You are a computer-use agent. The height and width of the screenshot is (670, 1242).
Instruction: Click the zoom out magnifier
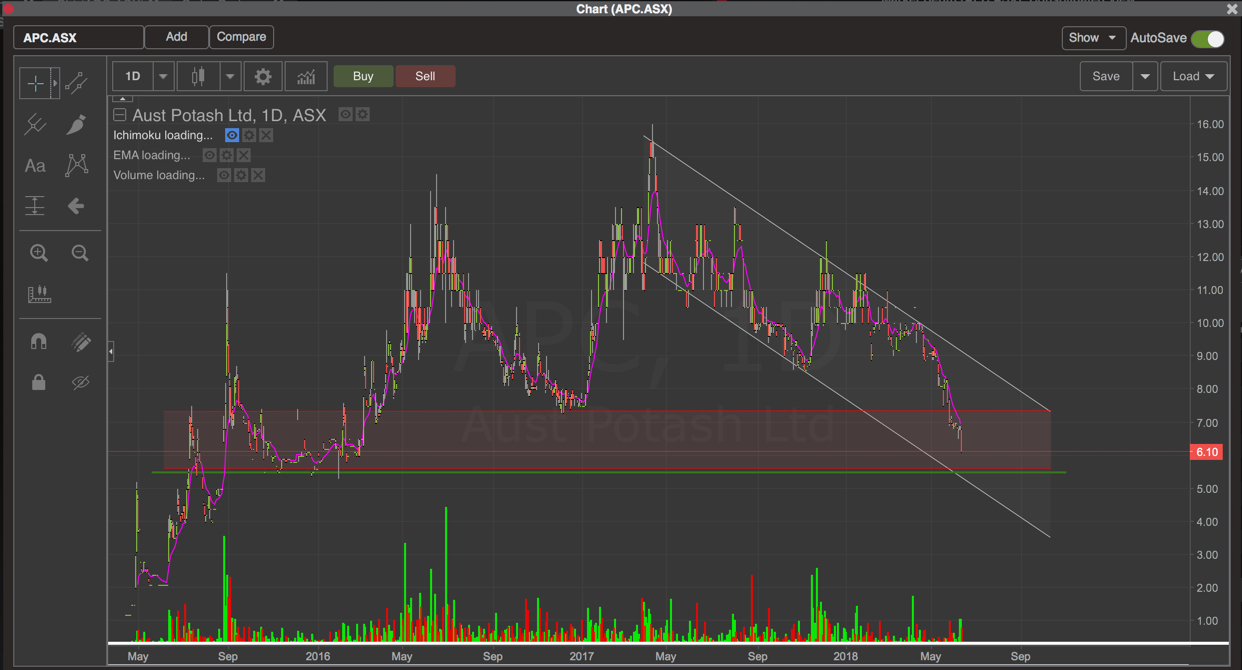tap(80, 253)
